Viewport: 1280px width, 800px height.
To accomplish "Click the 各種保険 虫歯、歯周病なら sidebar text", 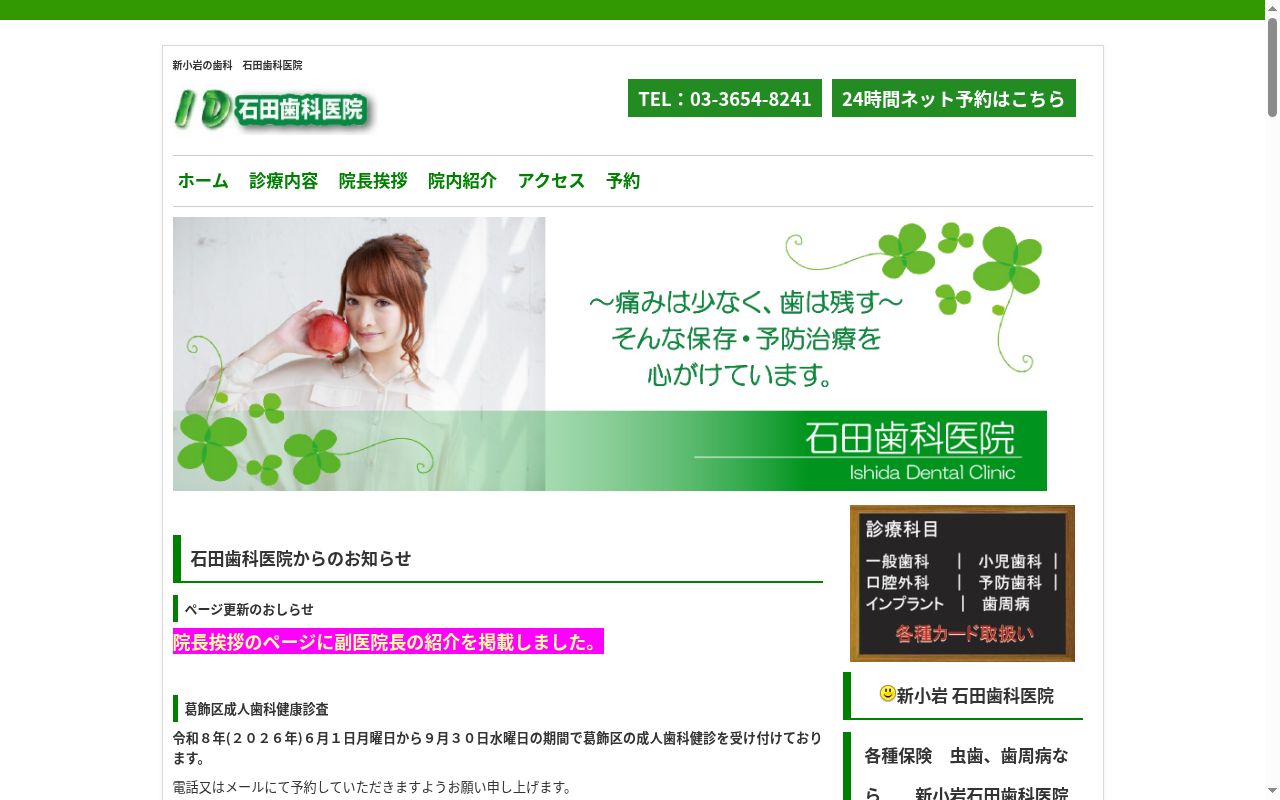I will 966,775.
